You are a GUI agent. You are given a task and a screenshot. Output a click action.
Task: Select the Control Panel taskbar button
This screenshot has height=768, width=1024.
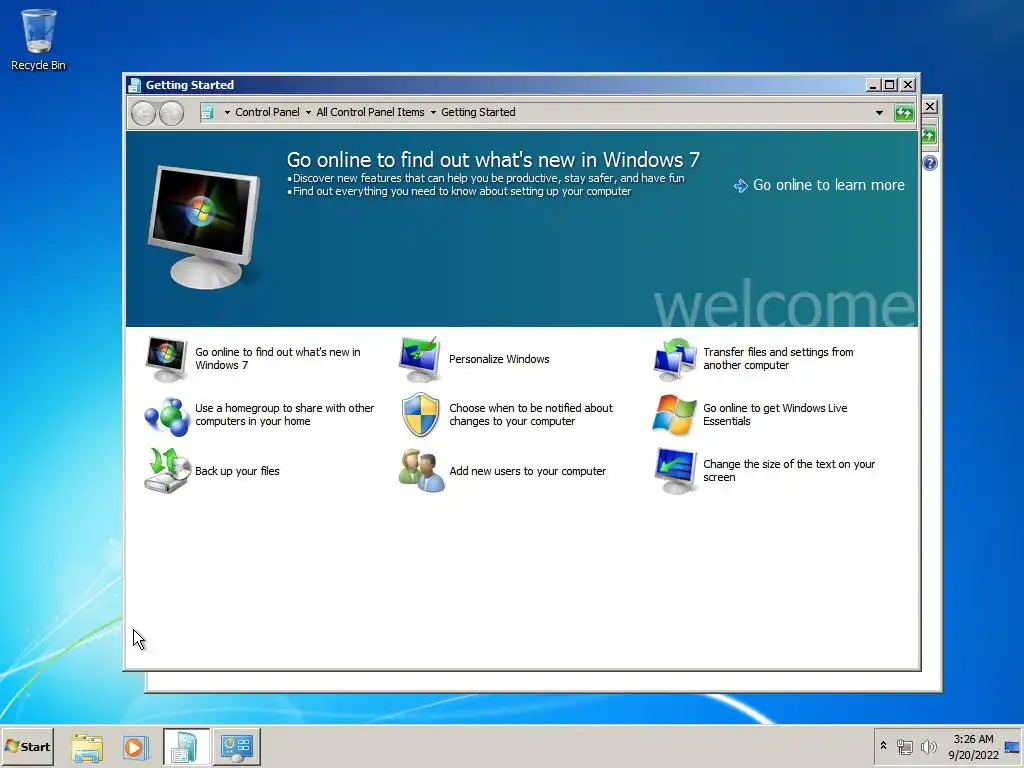pos(236,746)
